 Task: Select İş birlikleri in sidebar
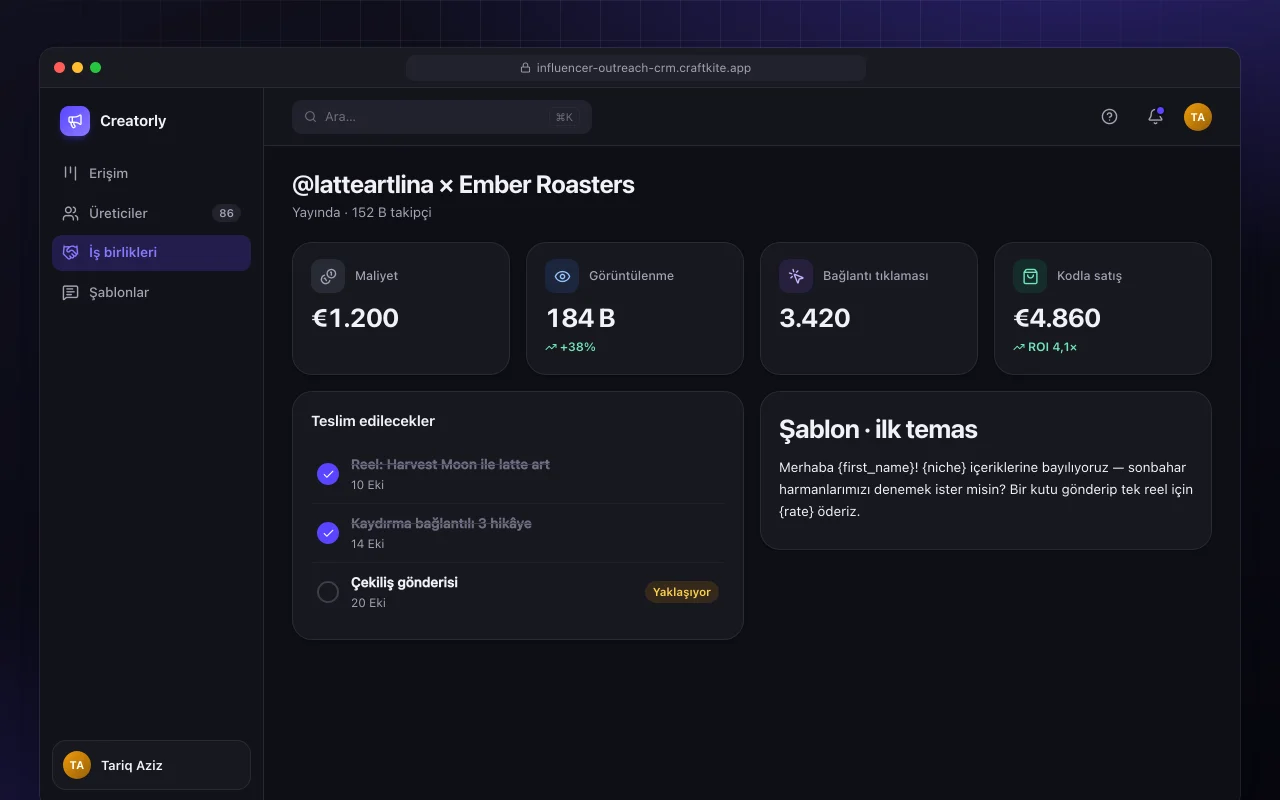[151, 253]
